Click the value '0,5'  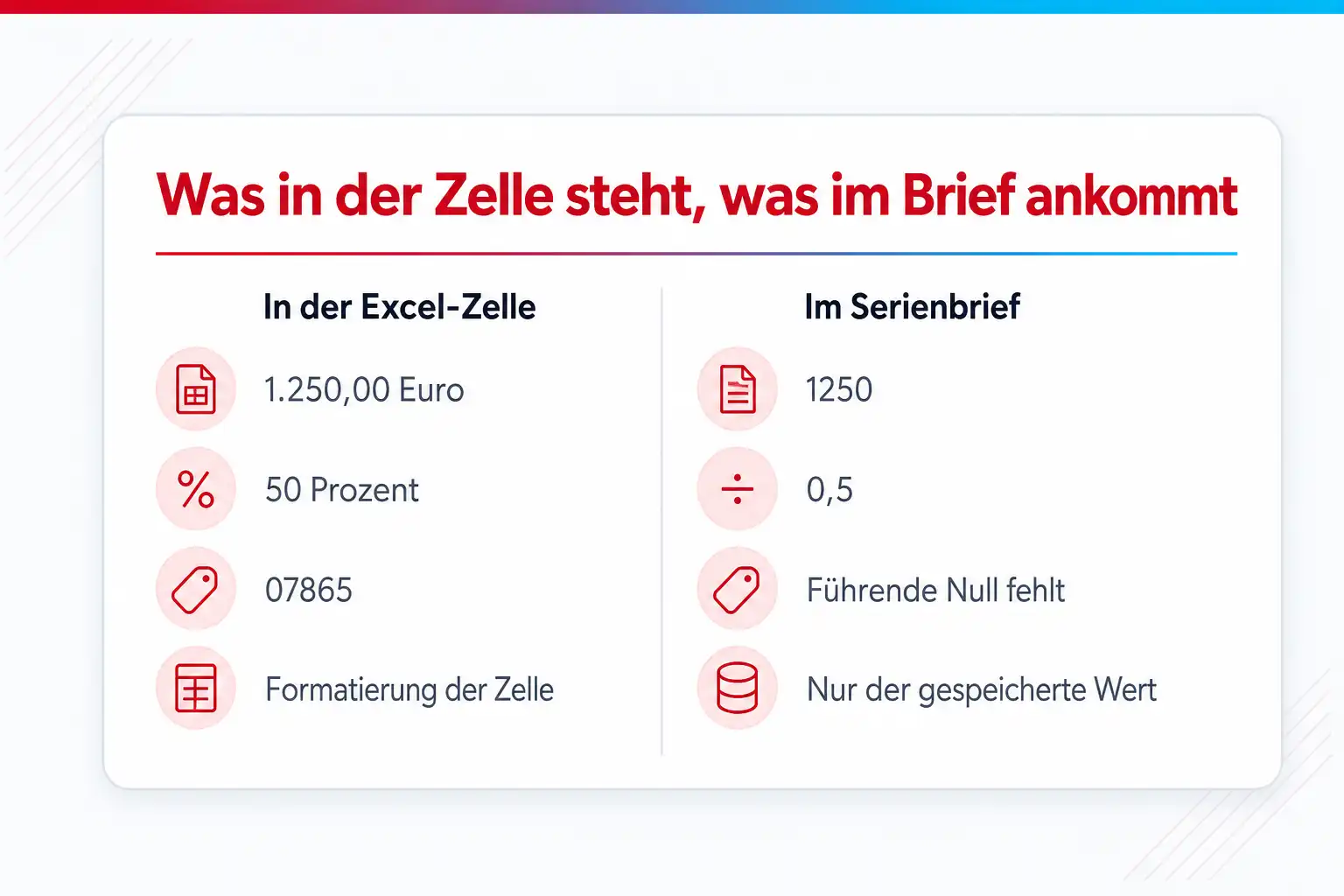pos(829,491)
